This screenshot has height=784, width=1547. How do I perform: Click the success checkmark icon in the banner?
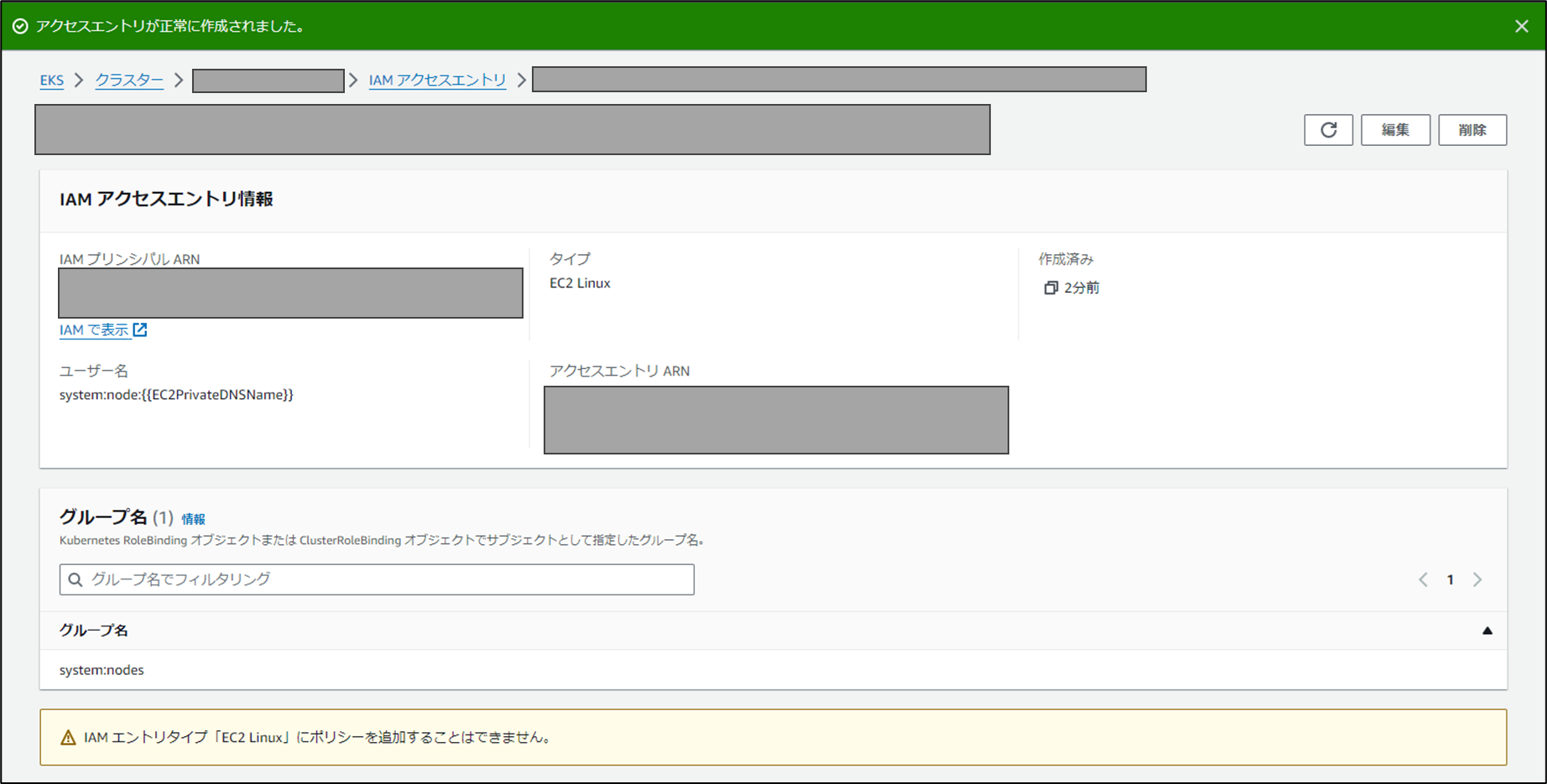(x=20, y=26)
